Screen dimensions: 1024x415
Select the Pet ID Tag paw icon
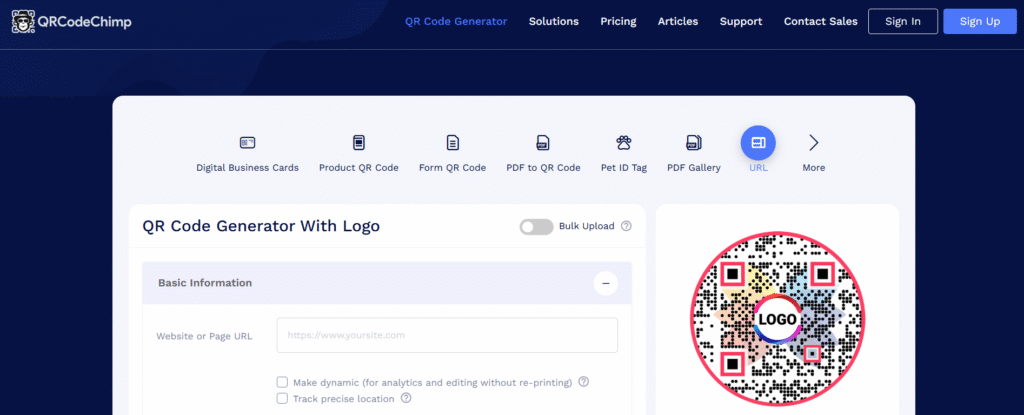coord(624,142)
